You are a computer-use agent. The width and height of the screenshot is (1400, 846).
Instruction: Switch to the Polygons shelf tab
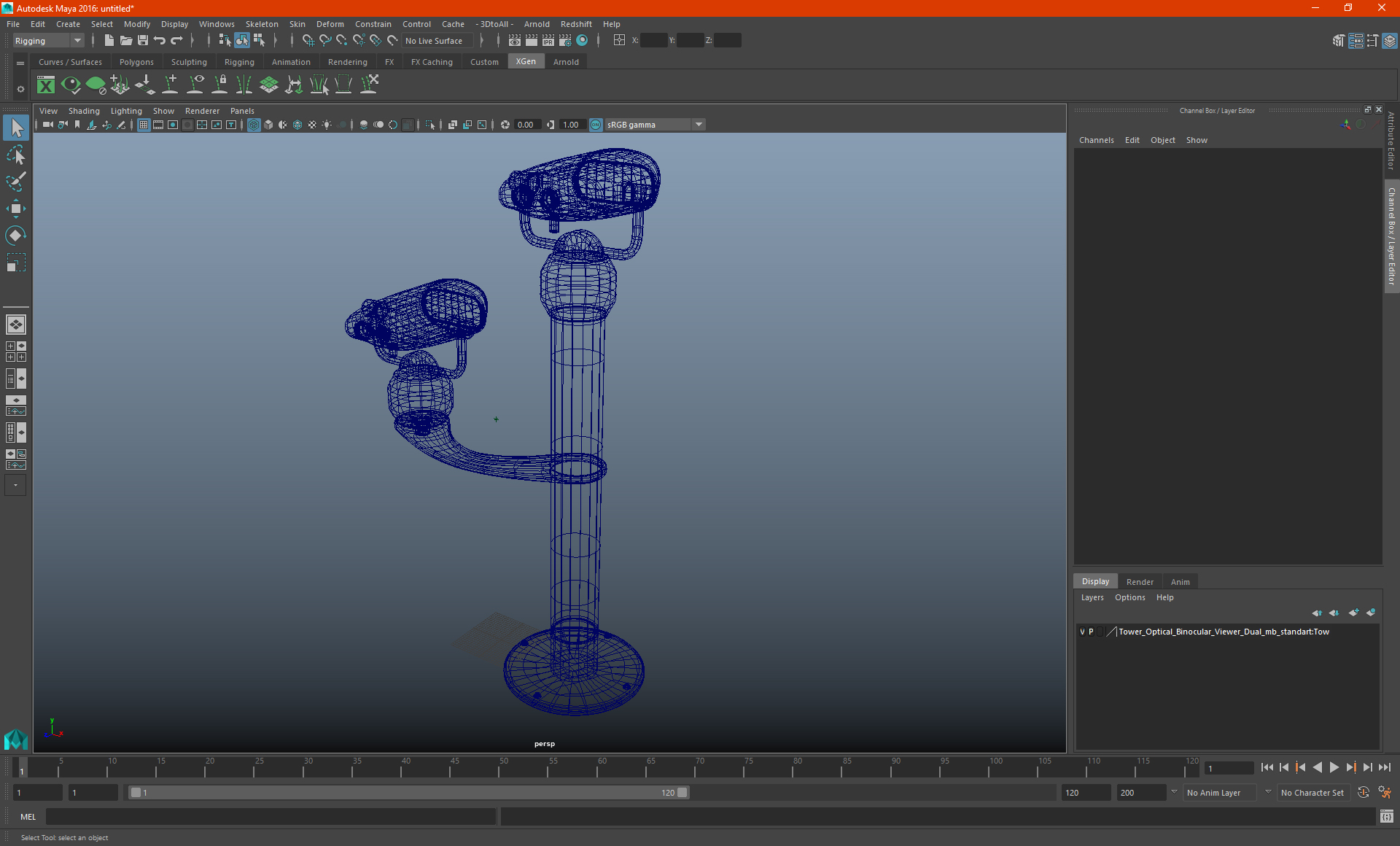click(x=136, y=62)
